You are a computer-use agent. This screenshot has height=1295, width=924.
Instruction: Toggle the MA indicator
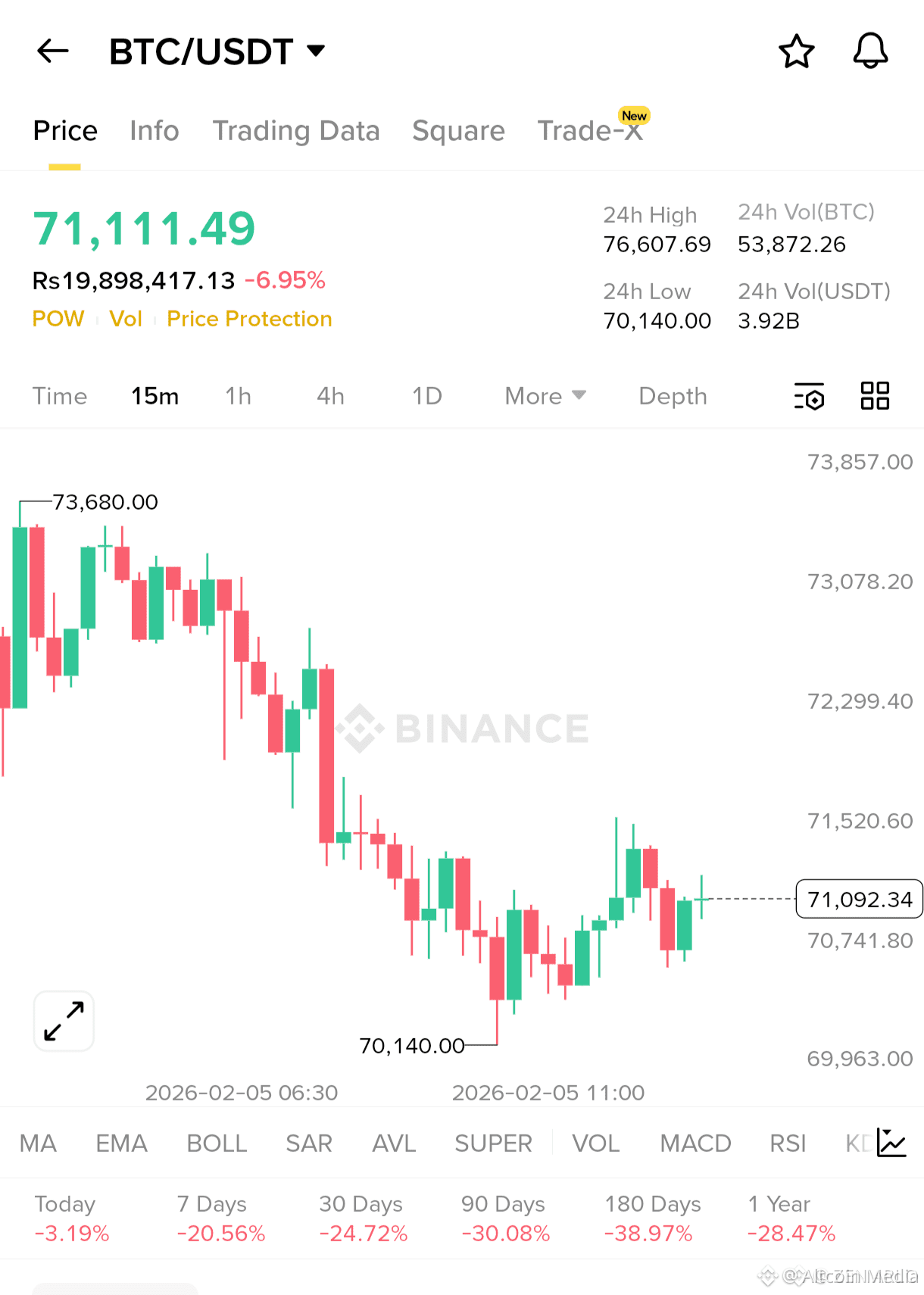pyautogui.click(x=38, y=1143)
